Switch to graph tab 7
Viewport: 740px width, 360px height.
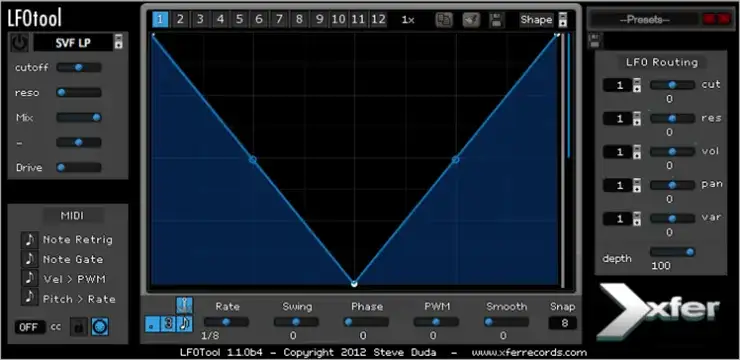pos(279,20)
